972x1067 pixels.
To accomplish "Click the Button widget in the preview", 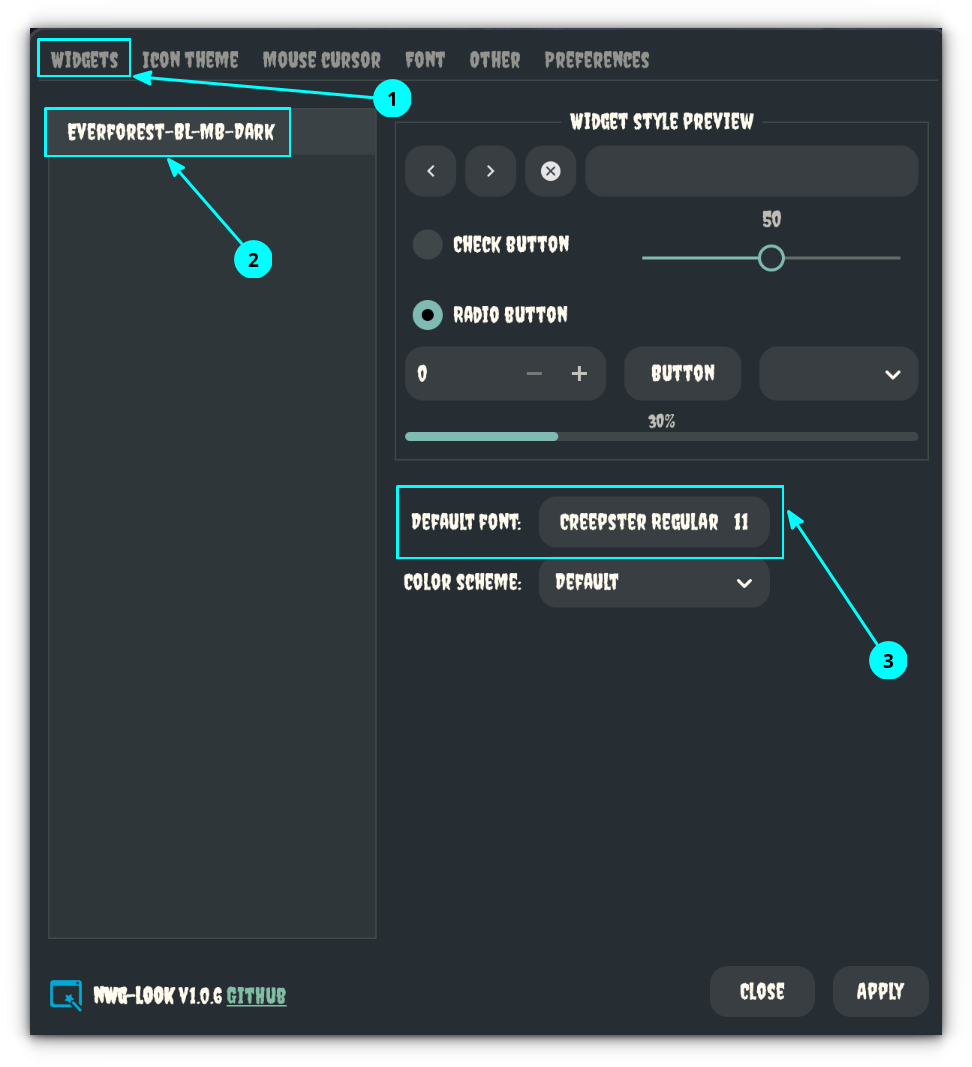I will (x=682, y=373).
